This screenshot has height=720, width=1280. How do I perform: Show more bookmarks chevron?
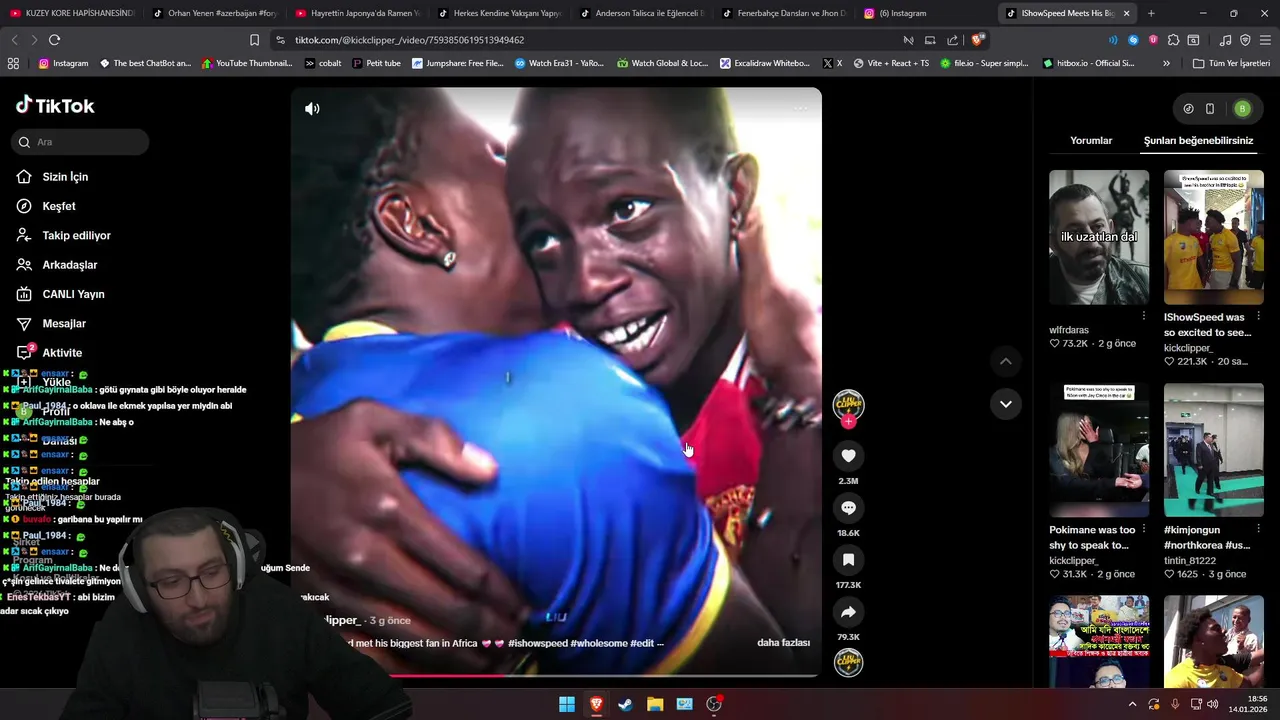point(1166,63)
